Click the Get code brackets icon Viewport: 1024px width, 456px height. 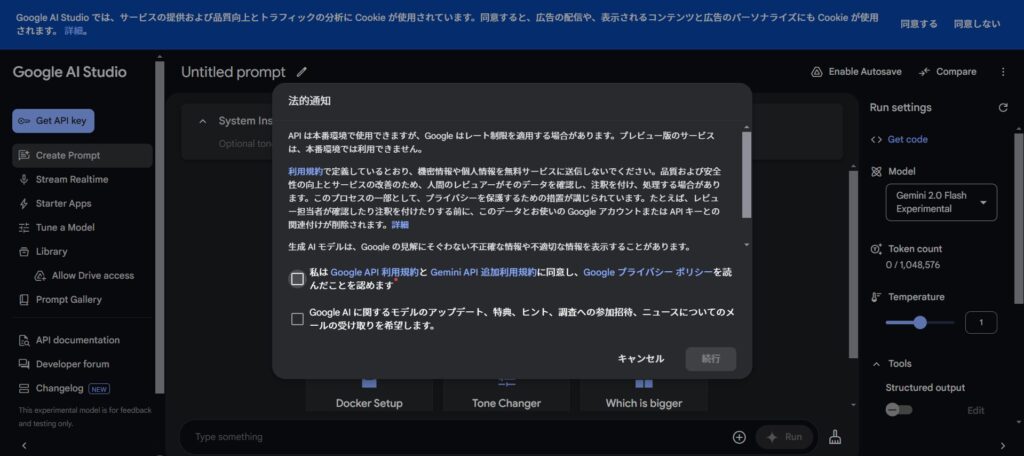tap(876, 139)
